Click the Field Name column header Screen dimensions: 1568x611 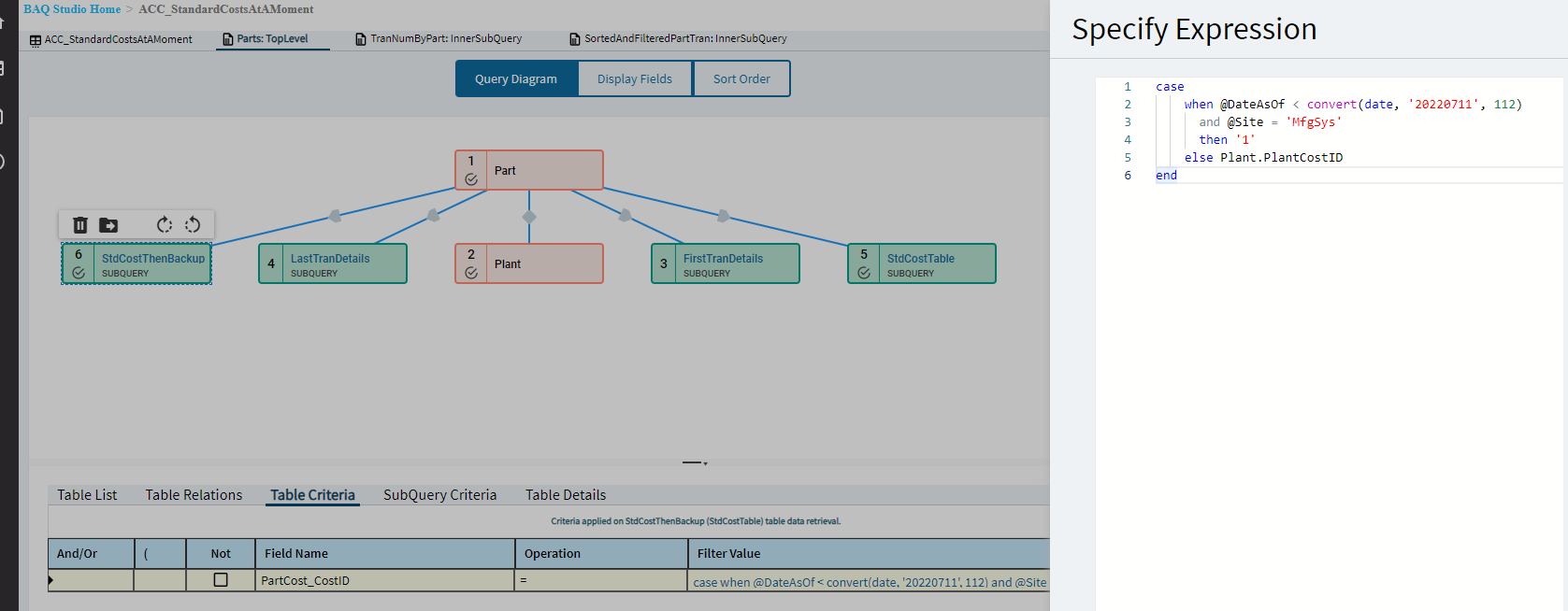click(385, 553)
